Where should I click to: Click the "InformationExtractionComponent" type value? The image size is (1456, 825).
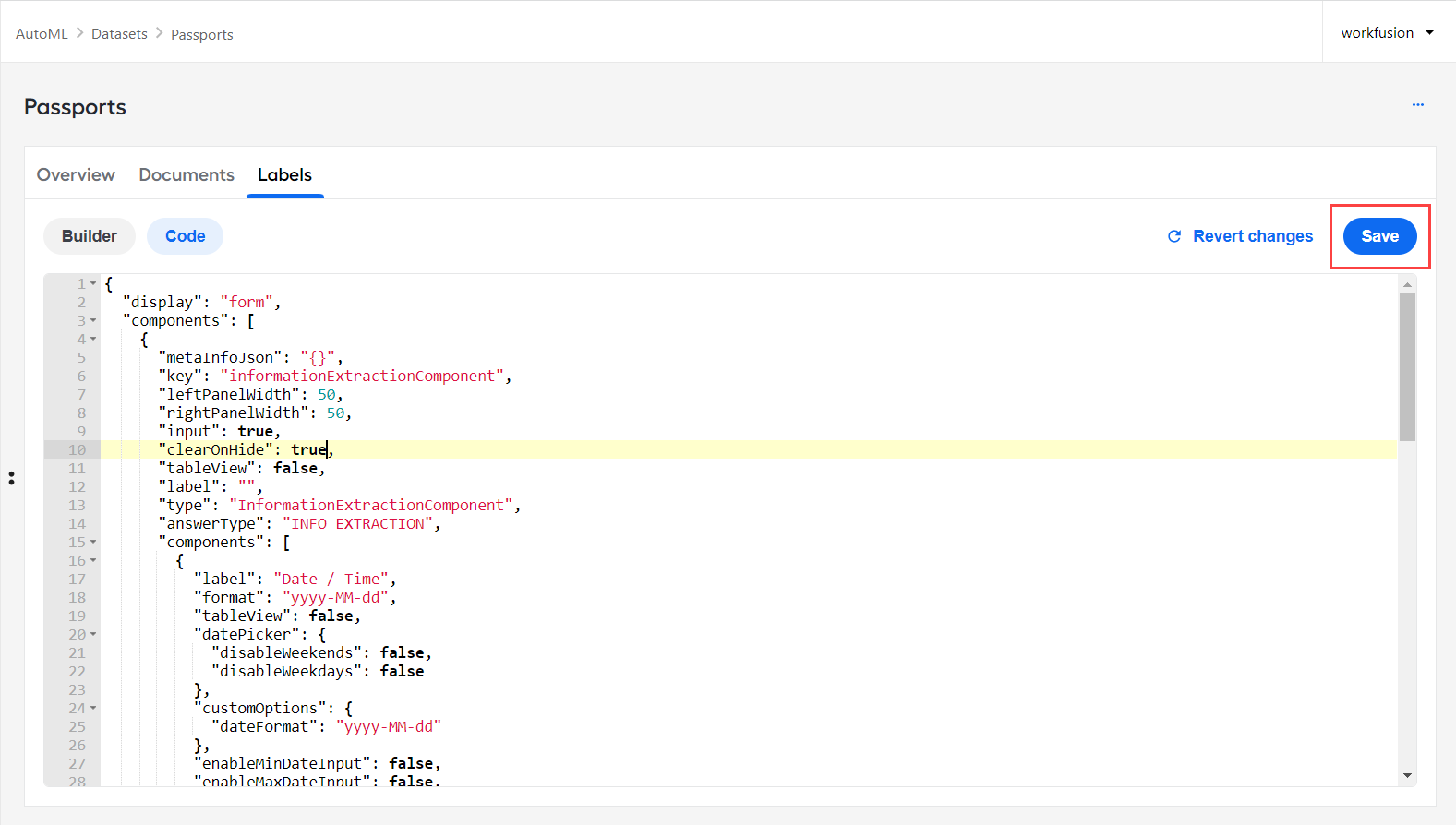pyautogui.click(x=370, y=505)
